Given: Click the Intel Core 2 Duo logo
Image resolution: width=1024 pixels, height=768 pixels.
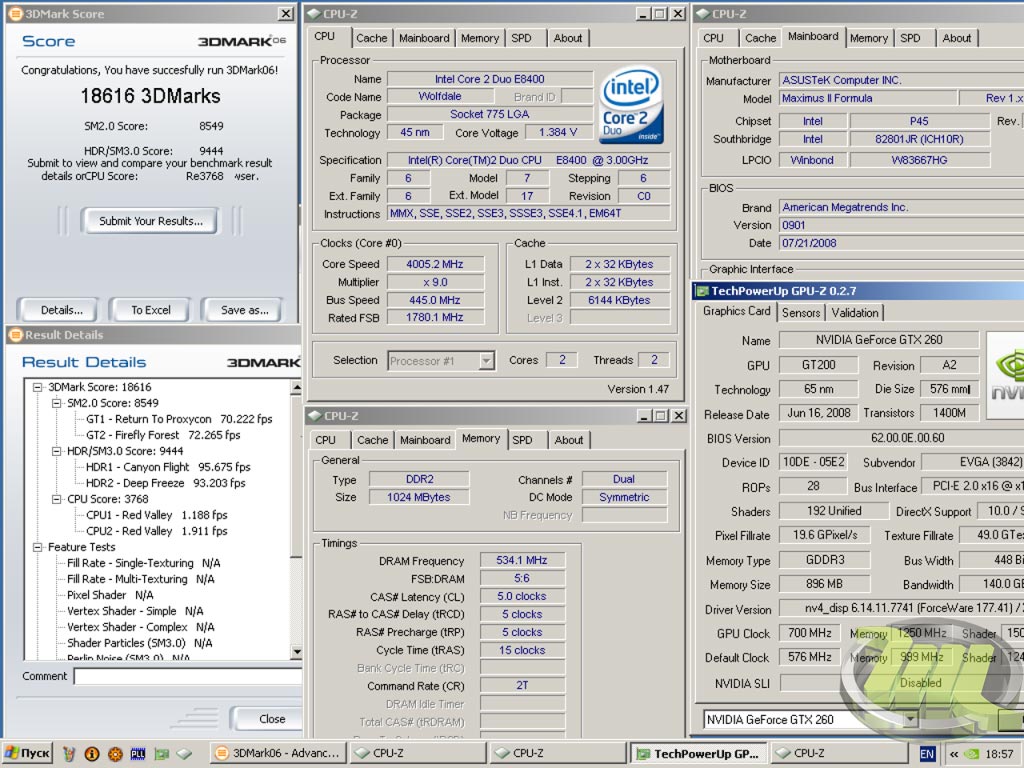Looking at the screenshot, I should [631, 105].
